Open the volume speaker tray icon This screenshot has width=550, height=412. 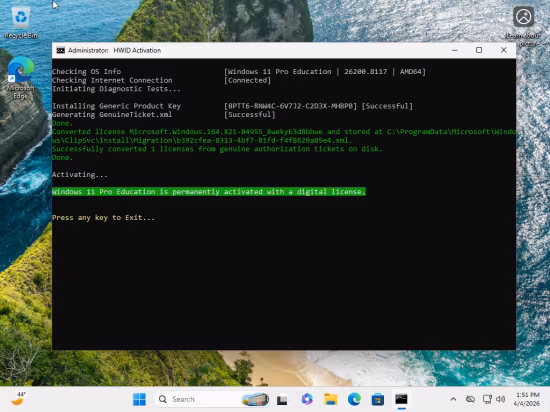(x=501, y=399)
